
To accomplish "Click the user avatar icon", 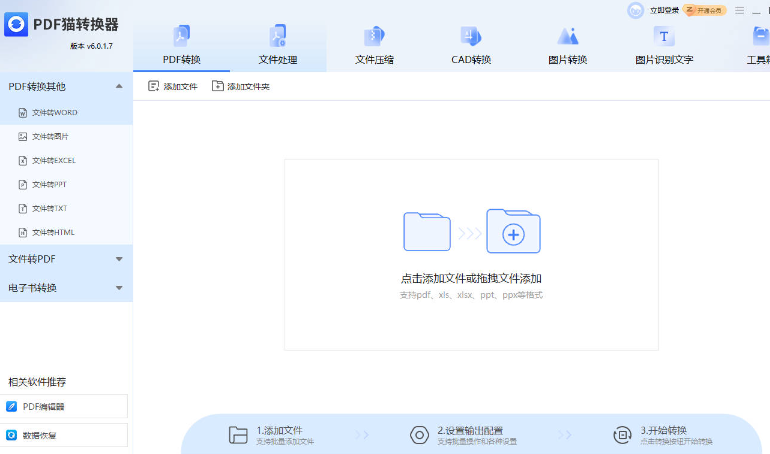I will [635, 10].
